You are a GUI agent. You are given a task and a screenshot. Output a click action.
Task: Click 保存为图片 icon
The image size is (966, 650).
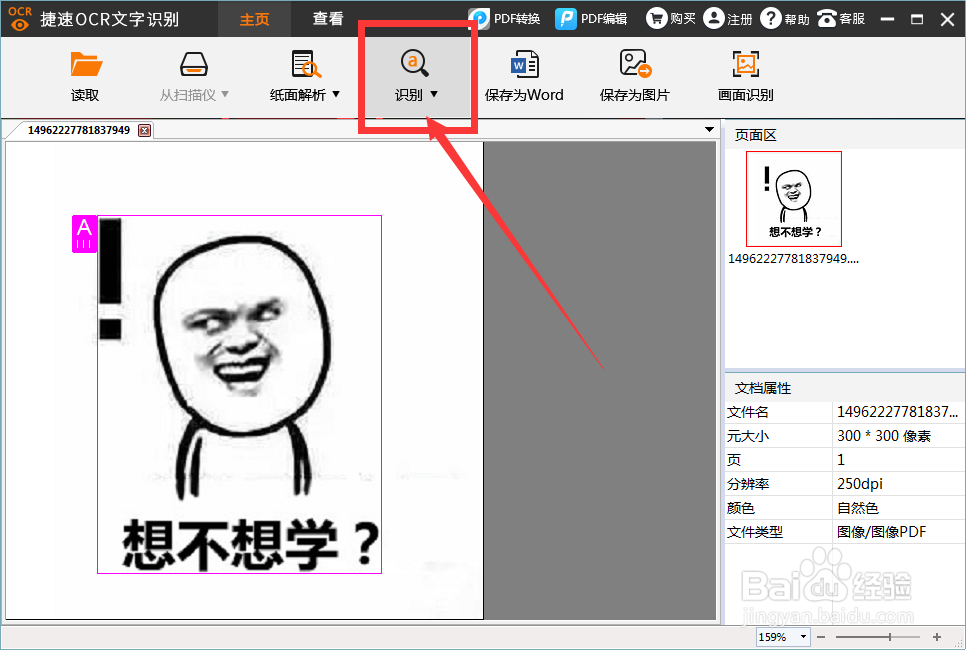coord(635,64)
